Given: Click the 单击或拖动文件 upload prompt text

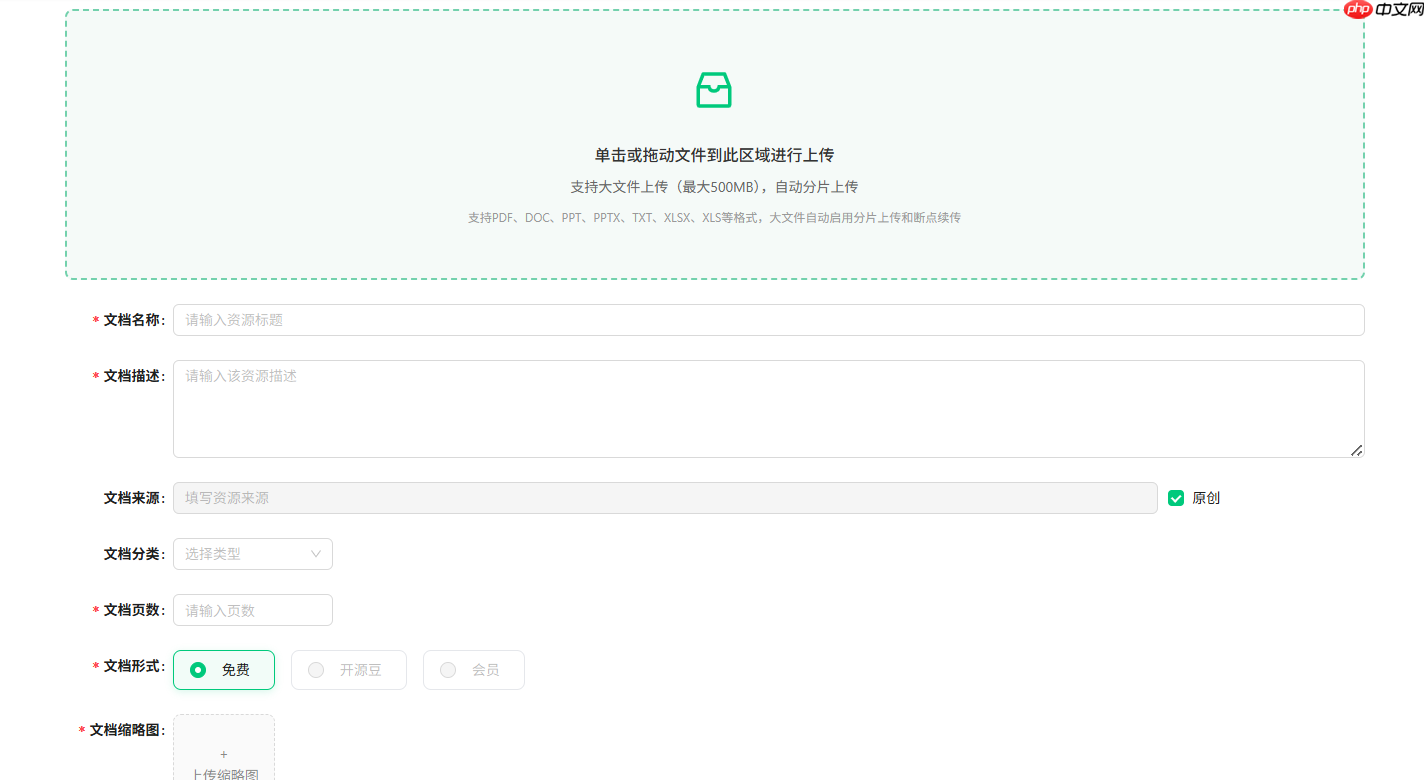Looking at the screenshot, I should pos(713,155).
